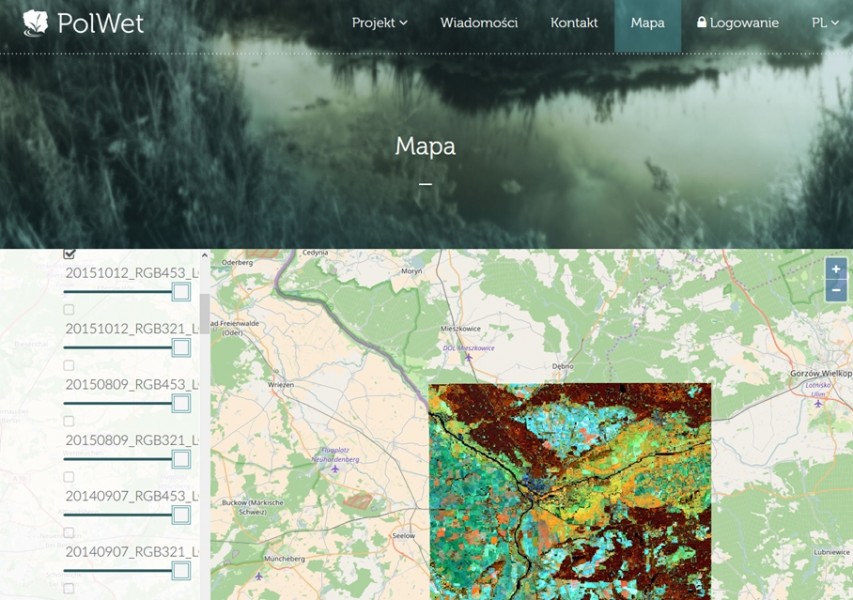
Task: Click the Wriezen town label on map
Action: 281,385
